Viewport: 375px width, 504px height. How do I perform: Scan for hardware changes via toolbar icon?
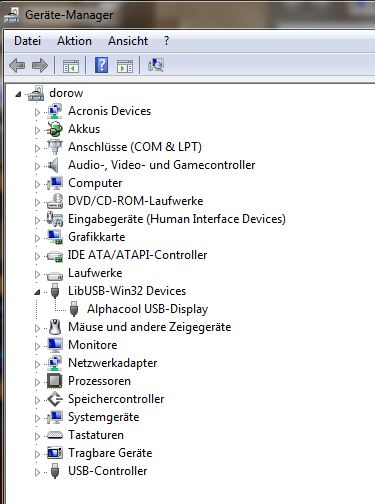[156, 65]
